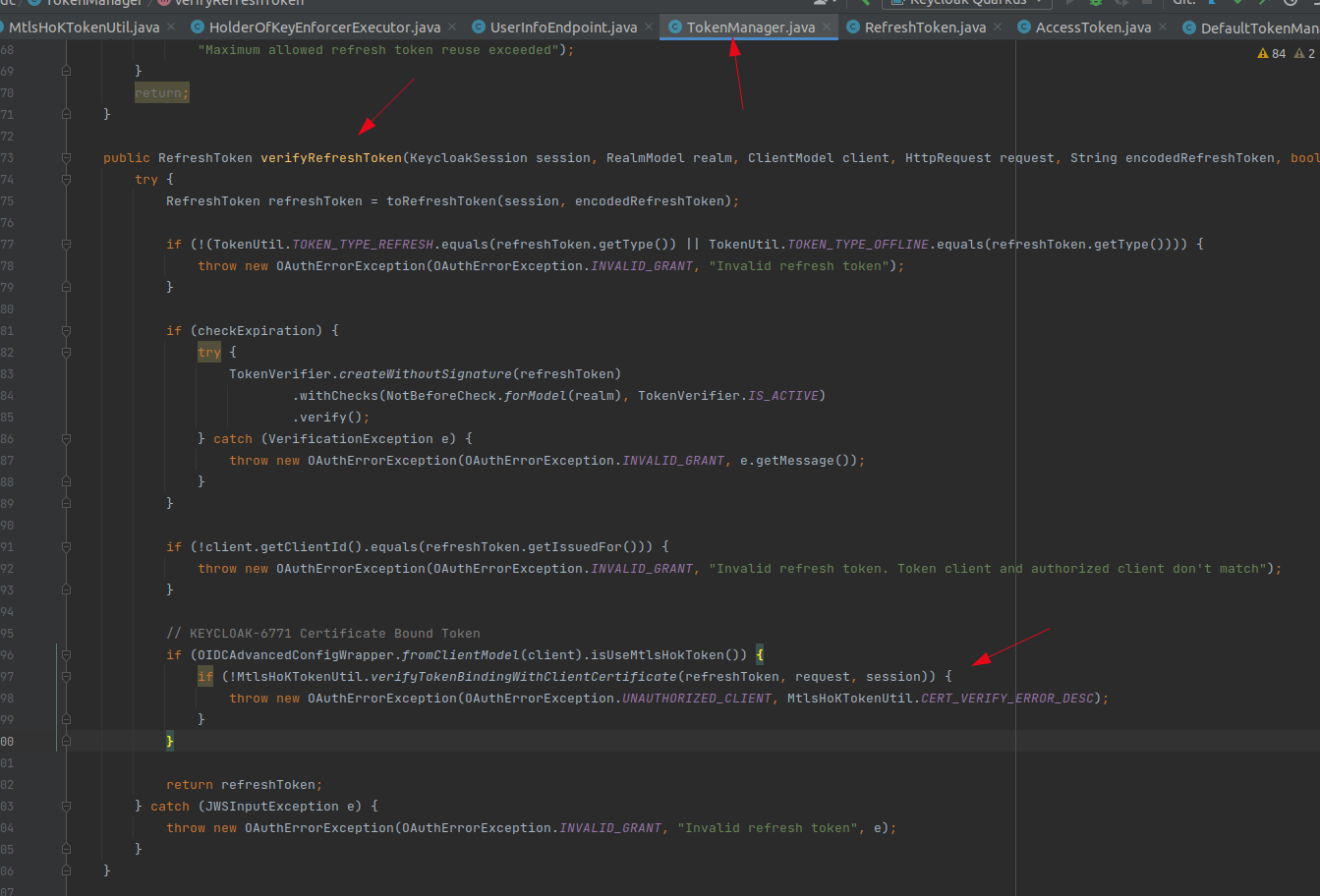
Task: Click the class icon on RefreshToken.java tab
Action: (x=853, y=28)
